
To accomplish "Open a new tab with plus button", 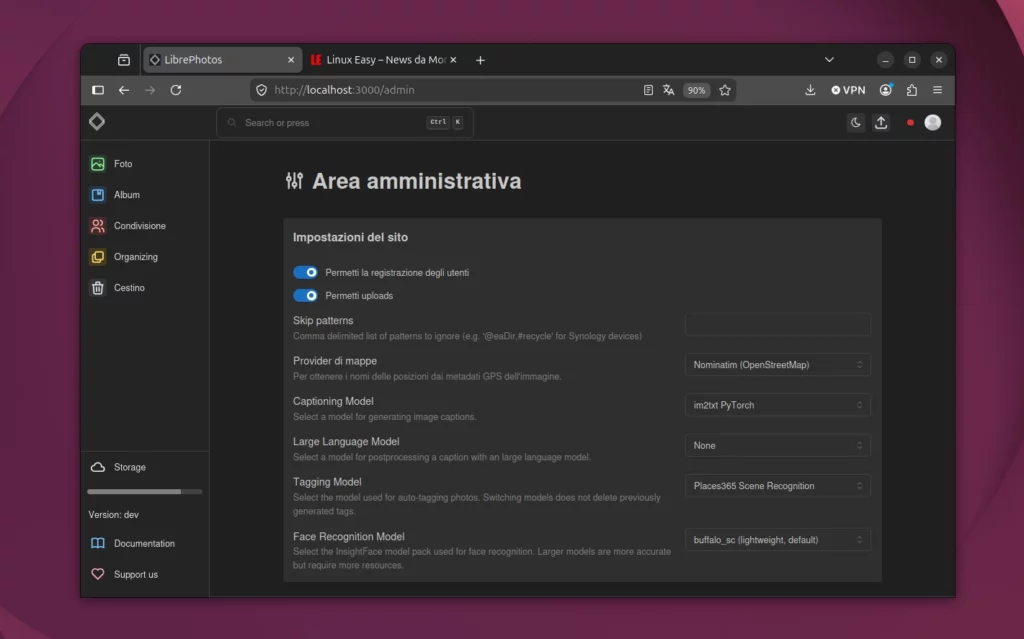I will [480, 60].
